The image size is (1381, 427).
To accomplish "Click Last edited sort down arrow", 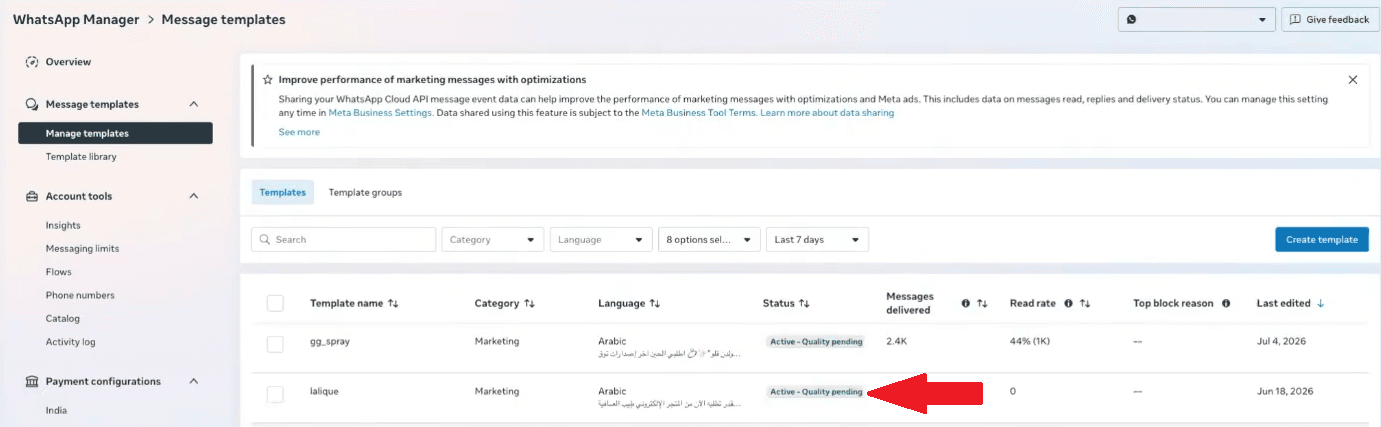I will click(1321, 303).
